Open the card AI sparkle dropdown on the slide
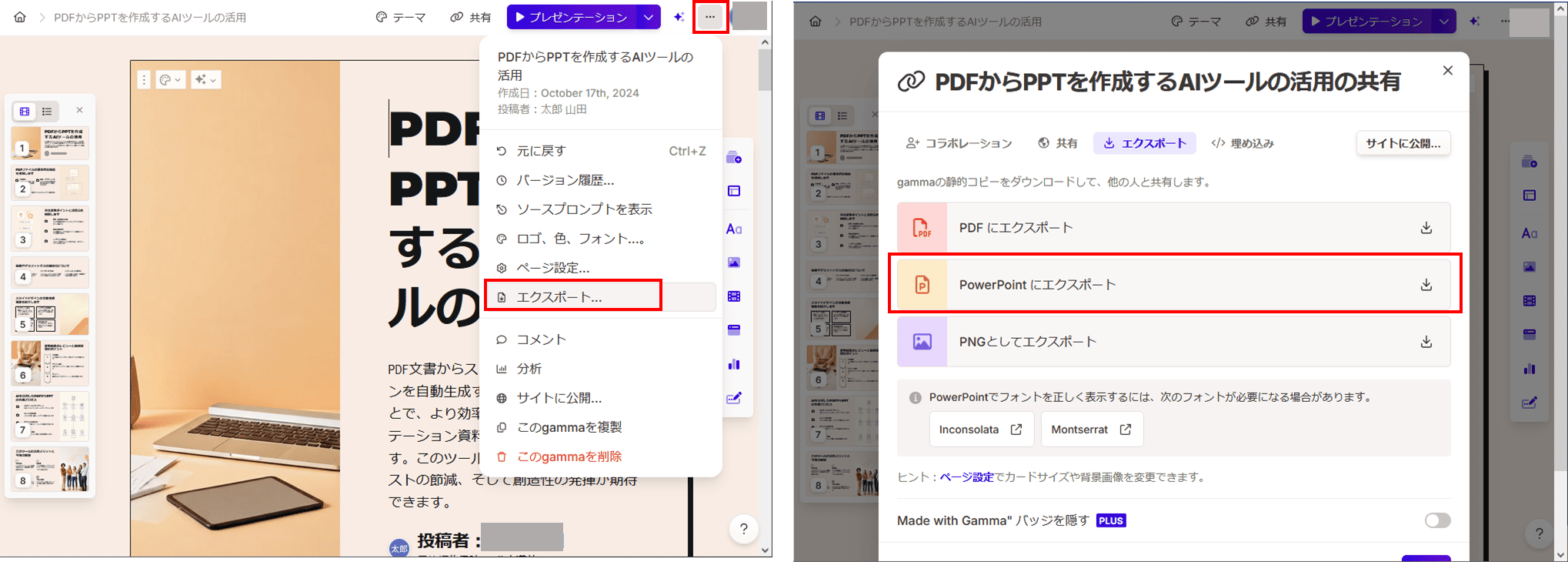 205,79
